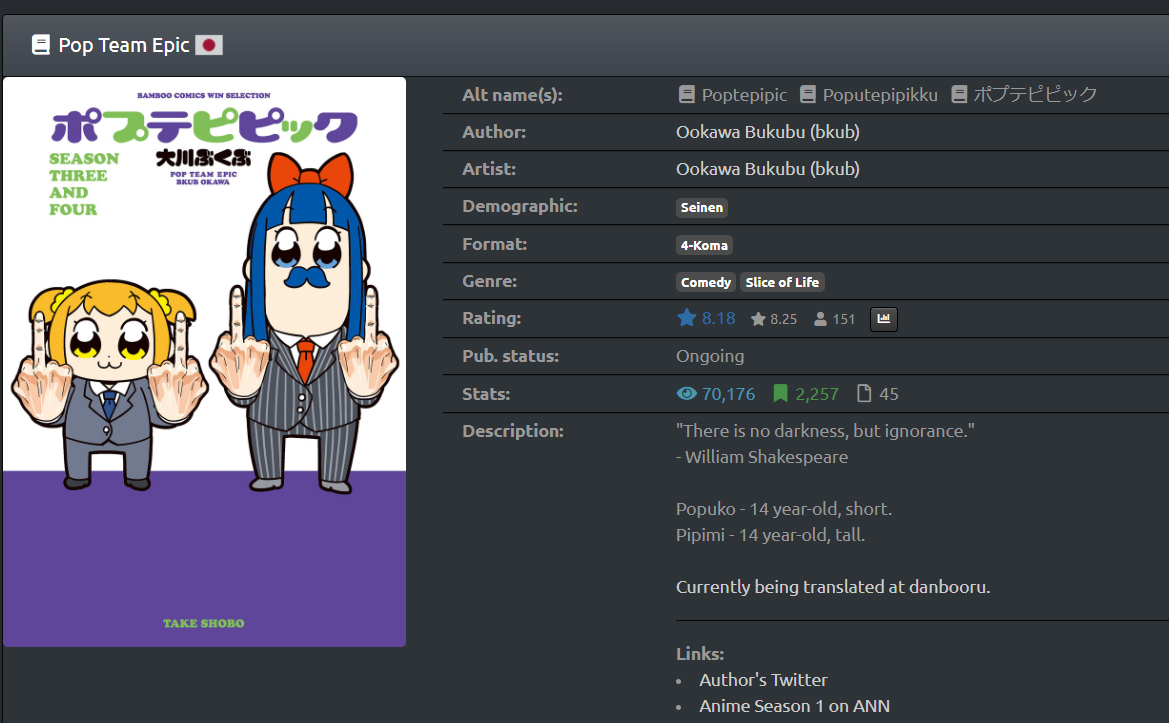Image resolution: width=1169 pixels, height=723 pixels.
Task: Open the Pop Team Epic cover image
Action: click(204, 362)
